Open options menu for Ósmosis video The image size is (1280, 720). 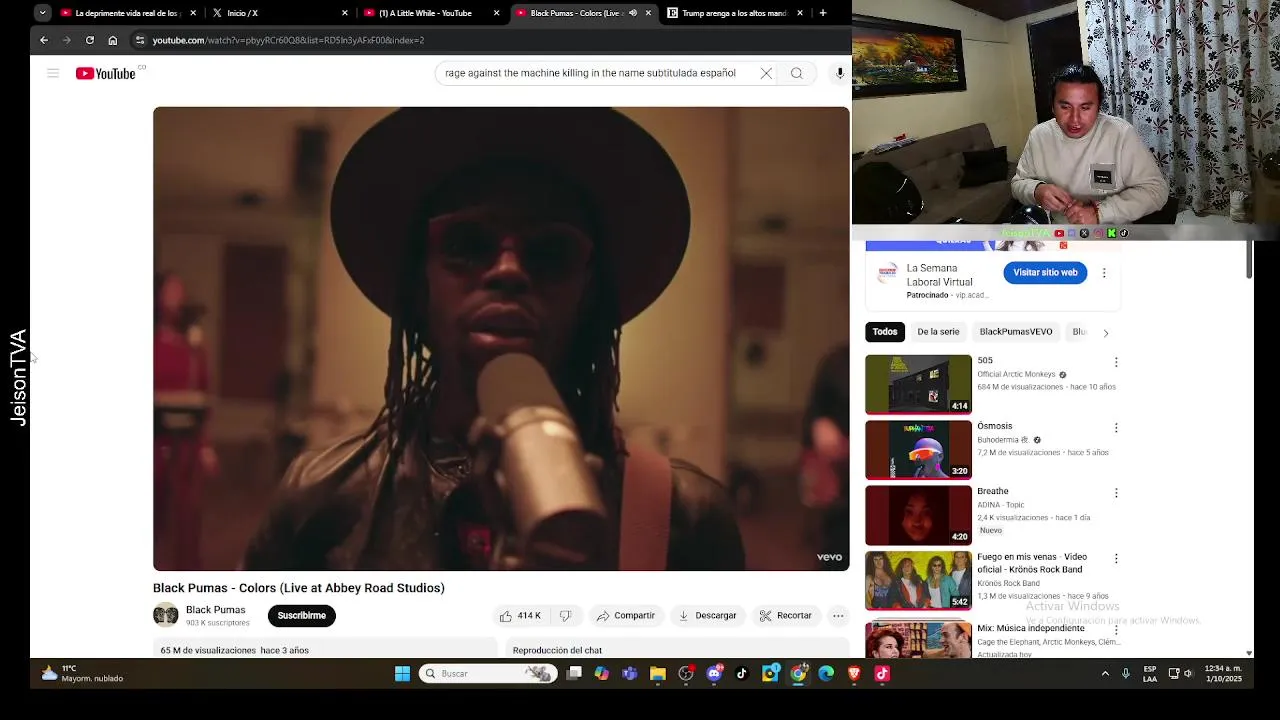(1116, 428)
